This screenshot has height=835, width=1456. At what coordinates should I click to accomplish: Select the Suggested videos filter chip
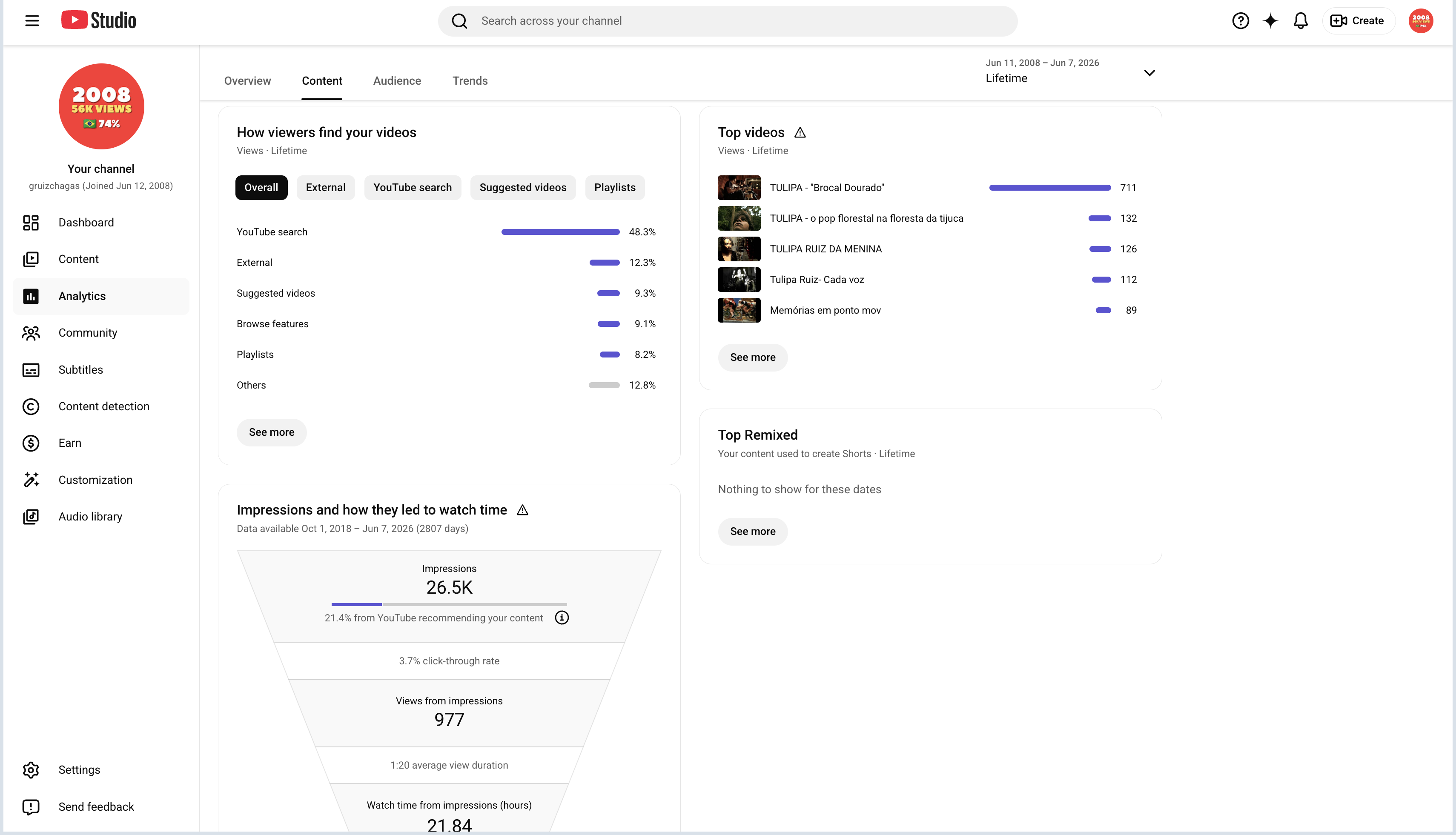click(x=523, y=188)
